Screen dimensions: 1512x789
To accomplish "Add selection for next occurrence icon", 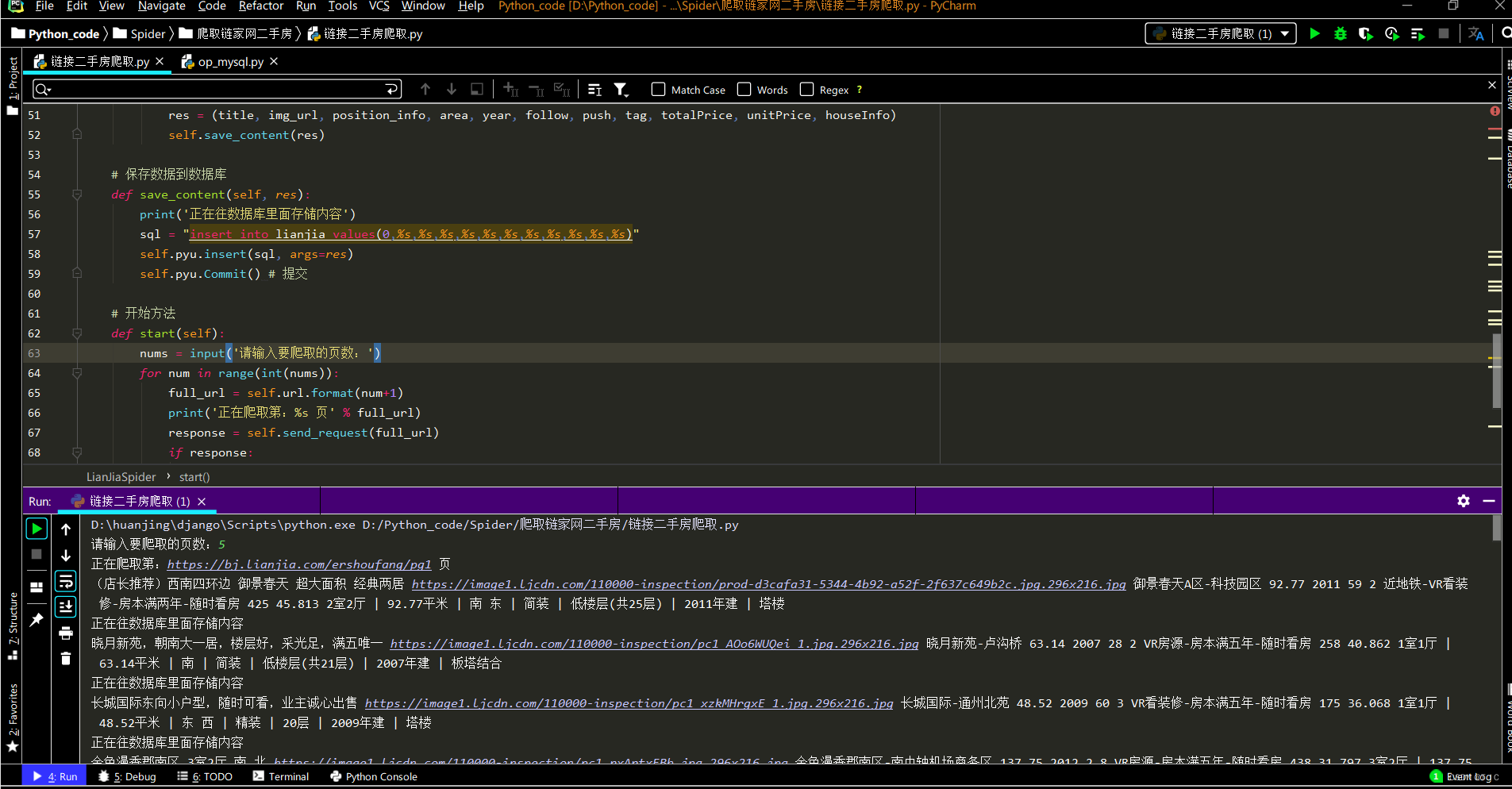I will click(511, 90).
